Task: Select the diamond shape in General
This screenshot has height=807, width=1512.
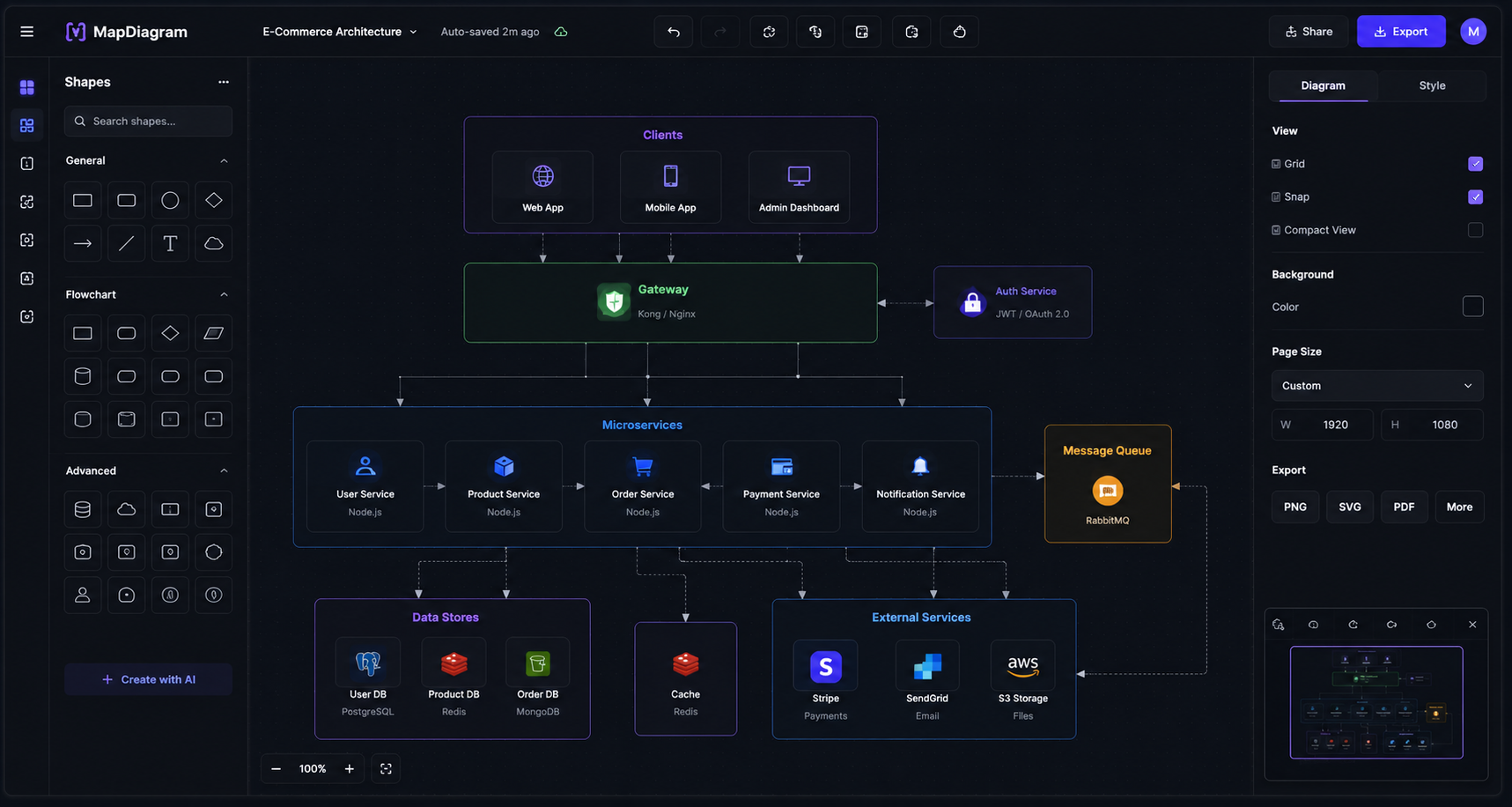Action: tap(214, 201)
